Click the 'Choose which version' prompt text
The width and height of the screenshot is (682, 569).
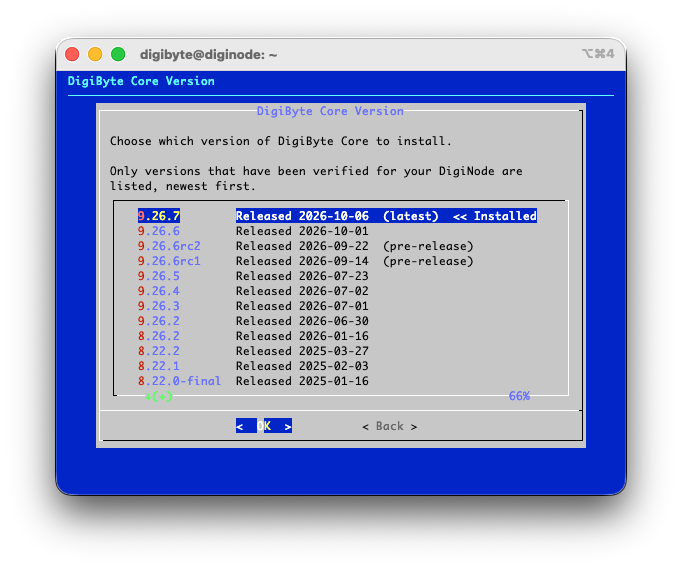click(x=281, y=141)
